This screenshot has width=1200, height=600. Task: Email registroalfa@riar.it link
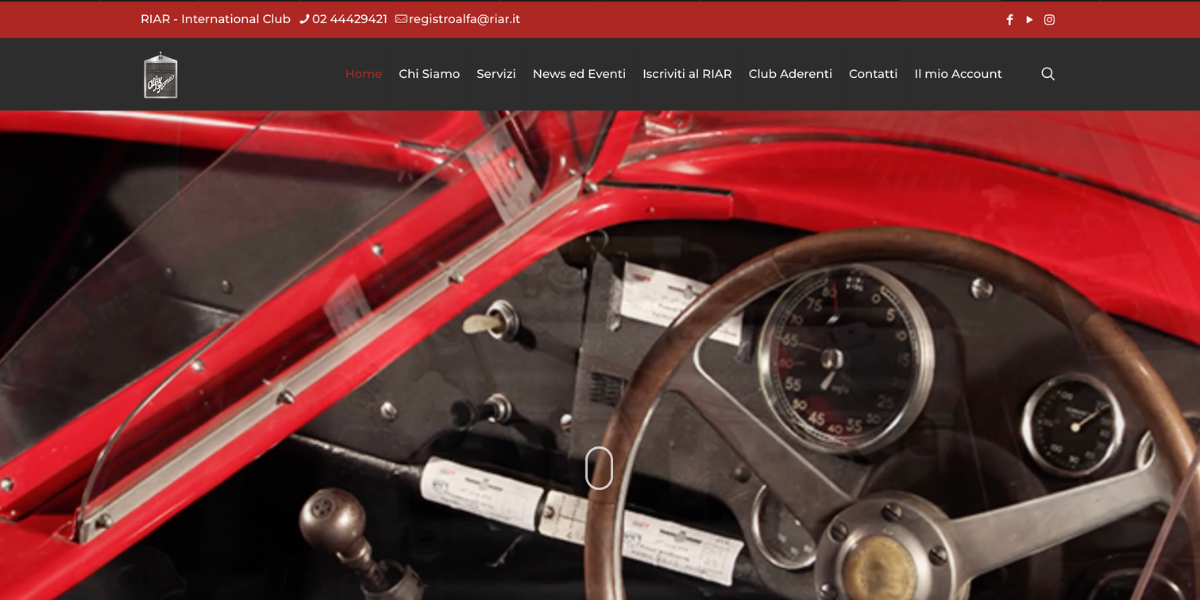[464, 19]
